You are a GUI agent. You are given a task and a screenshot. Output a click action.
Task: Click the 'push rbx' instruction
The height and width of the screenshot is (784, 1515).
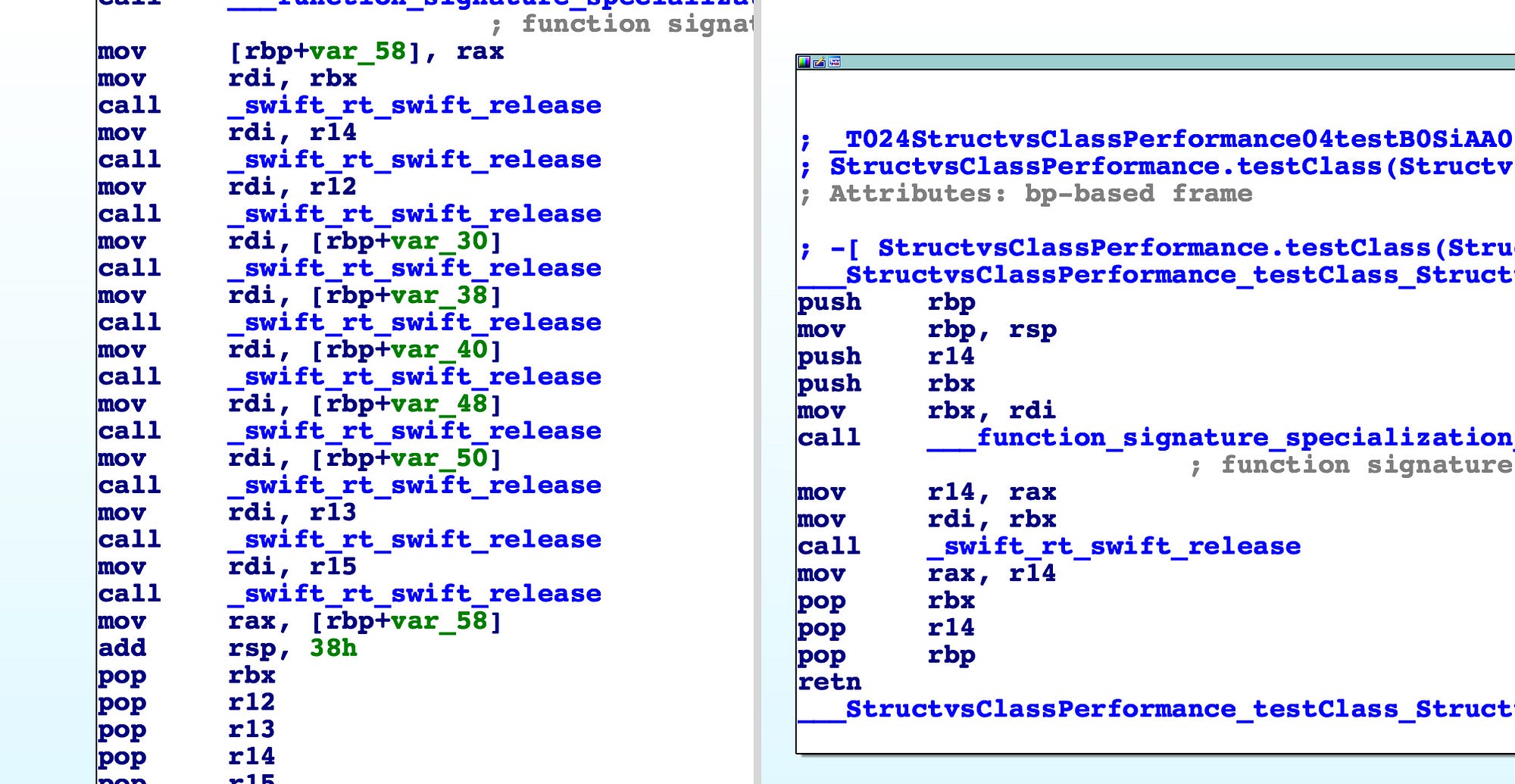point(886,384)
